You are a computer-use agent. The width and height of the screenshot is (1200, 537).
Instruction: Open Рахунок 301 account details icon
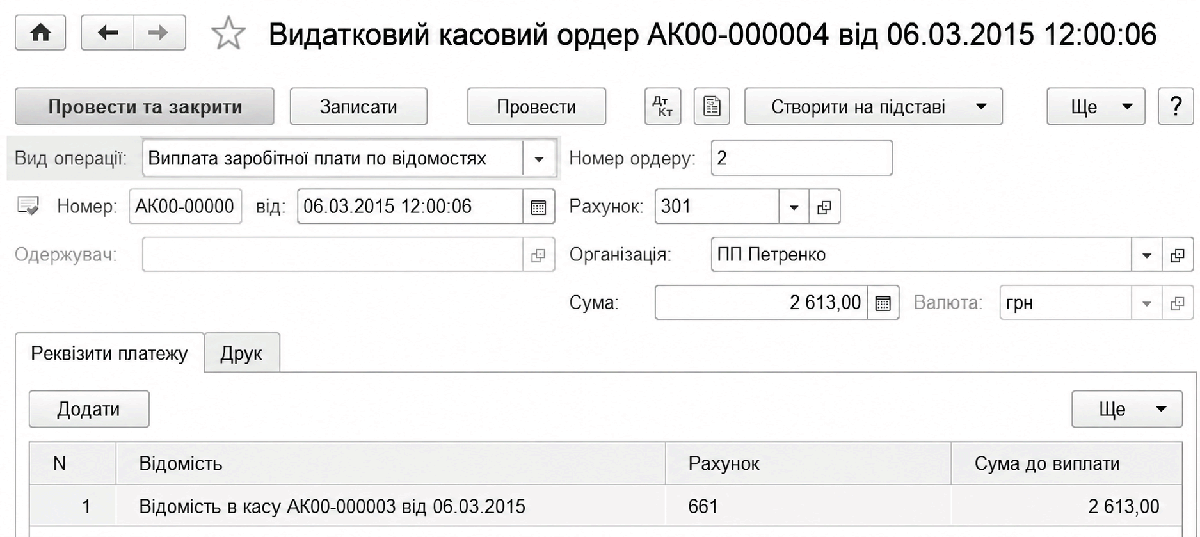(824, 208)
